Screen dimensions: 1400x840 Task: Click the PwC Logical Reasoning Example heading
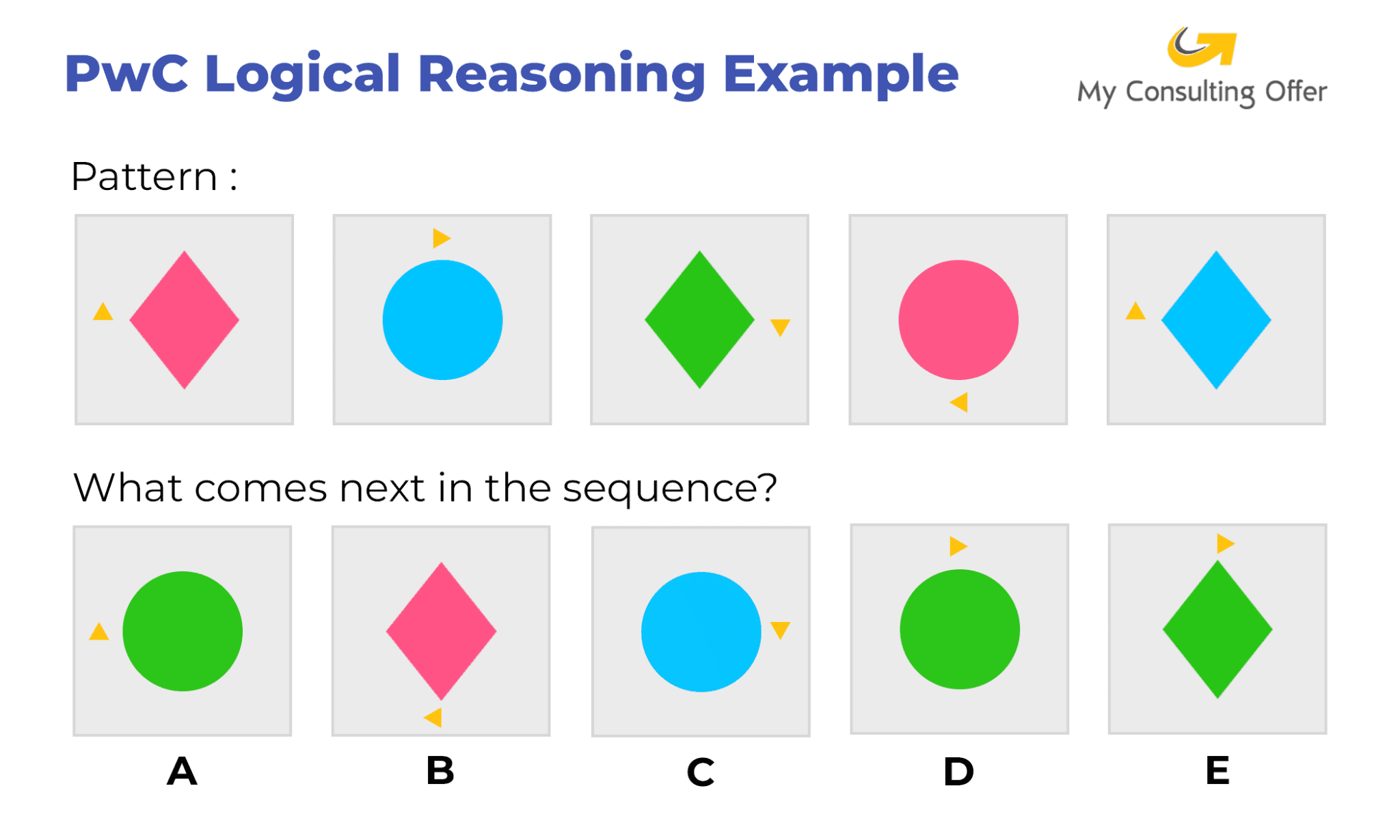click(x=511, y=74)
